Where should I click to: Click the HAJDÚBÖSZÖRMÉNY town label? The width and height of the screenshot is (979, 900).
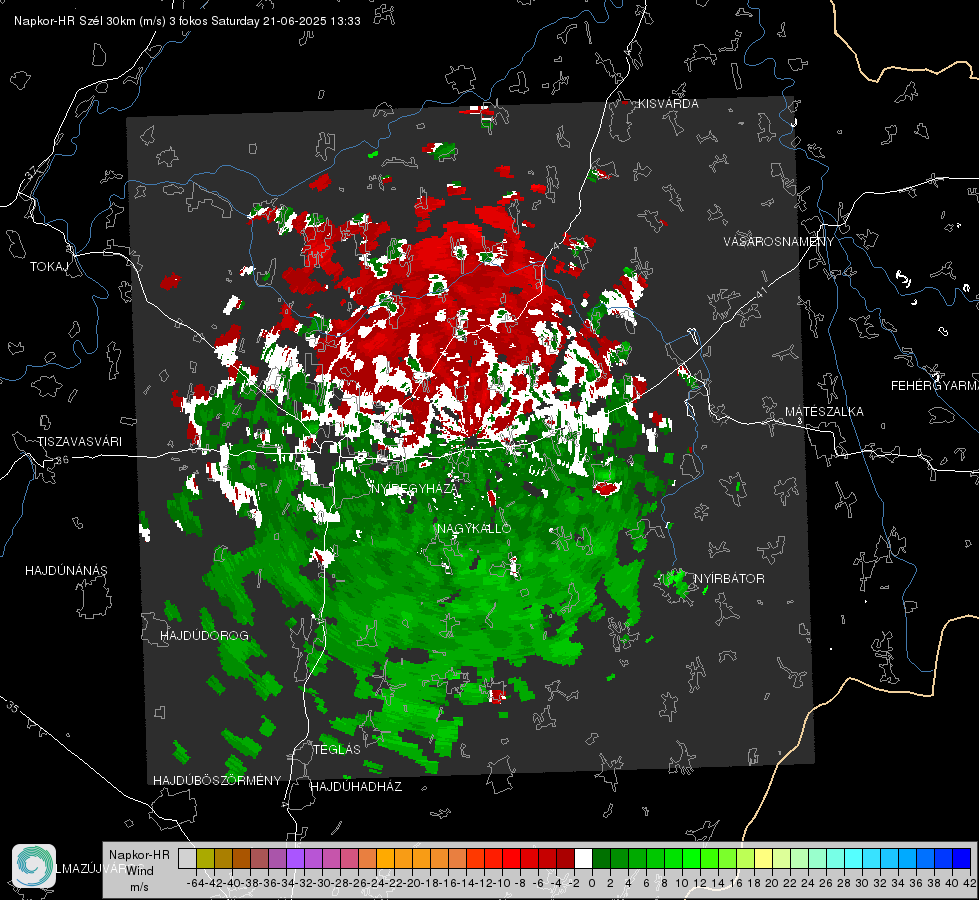point(217,781)
